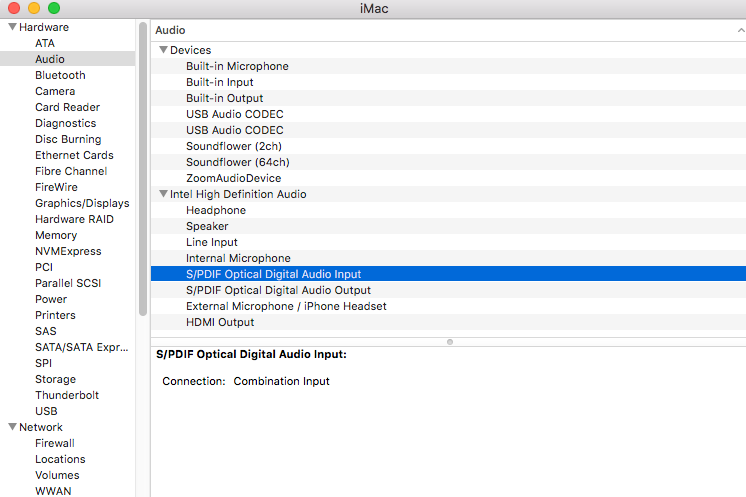746x497 pixels.
Task: Click the Combination Input connection value
Action: [x=282, y=381]
